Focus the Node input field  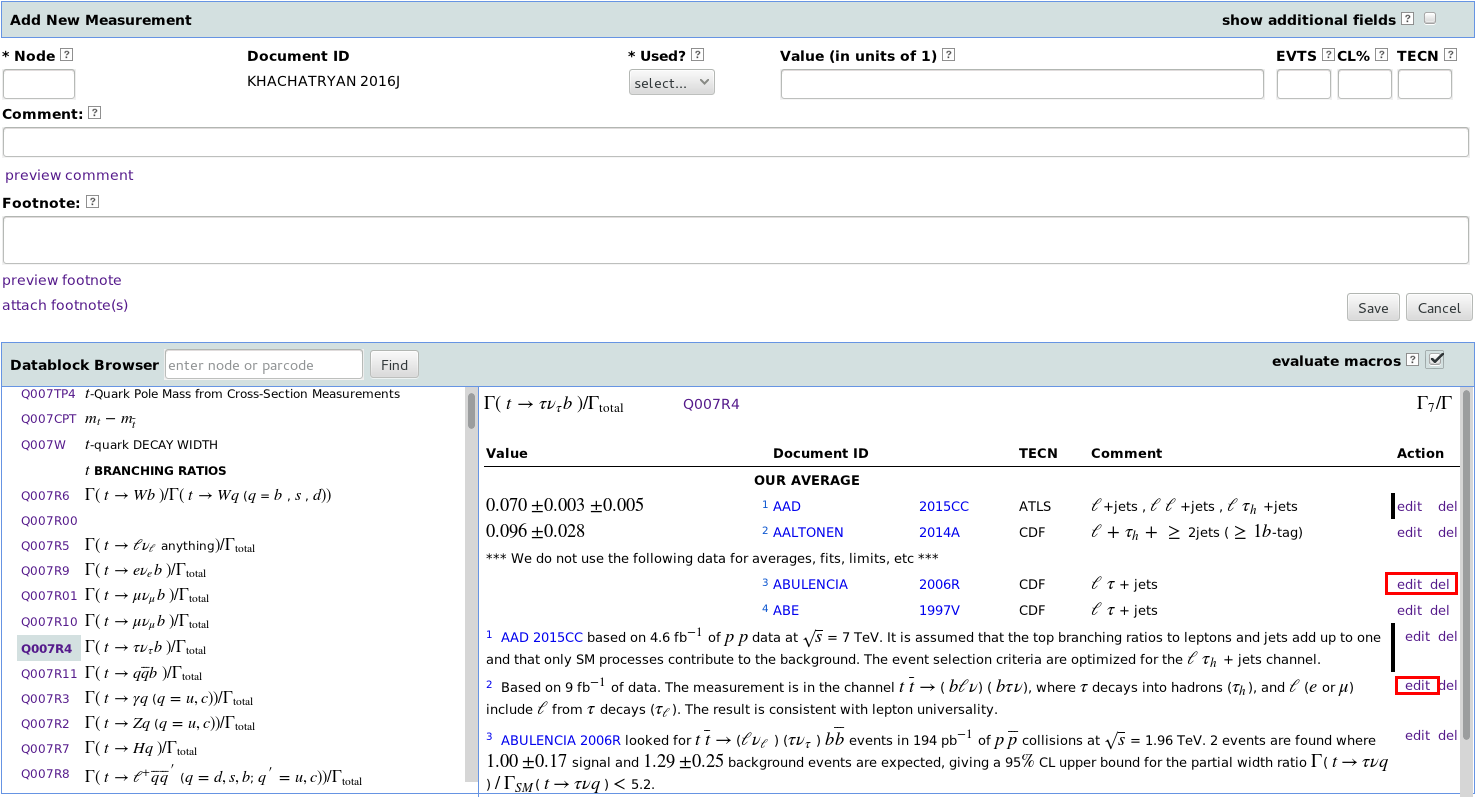[39, 84]
